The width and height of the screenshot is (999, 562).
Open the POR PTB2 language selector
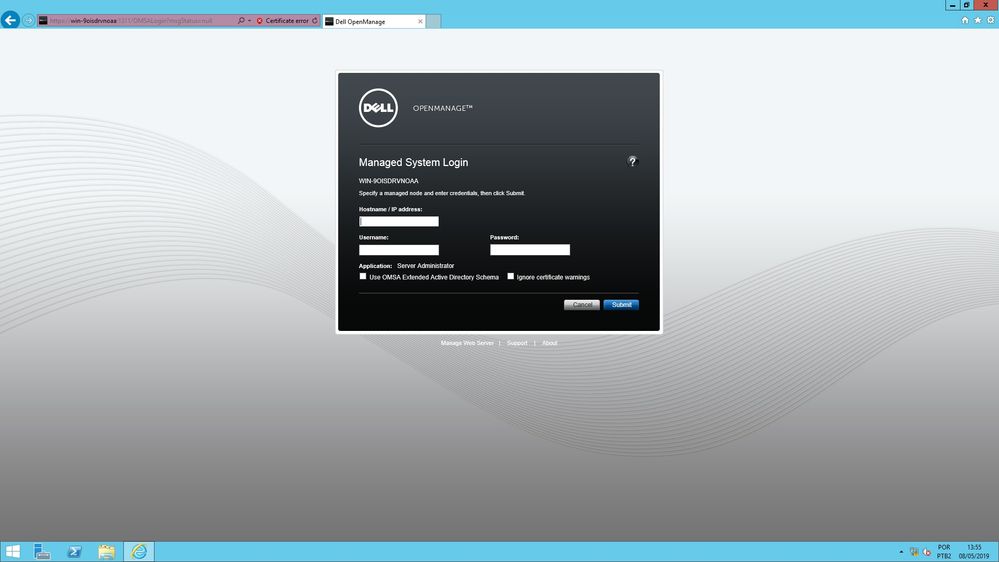point(944,552)
